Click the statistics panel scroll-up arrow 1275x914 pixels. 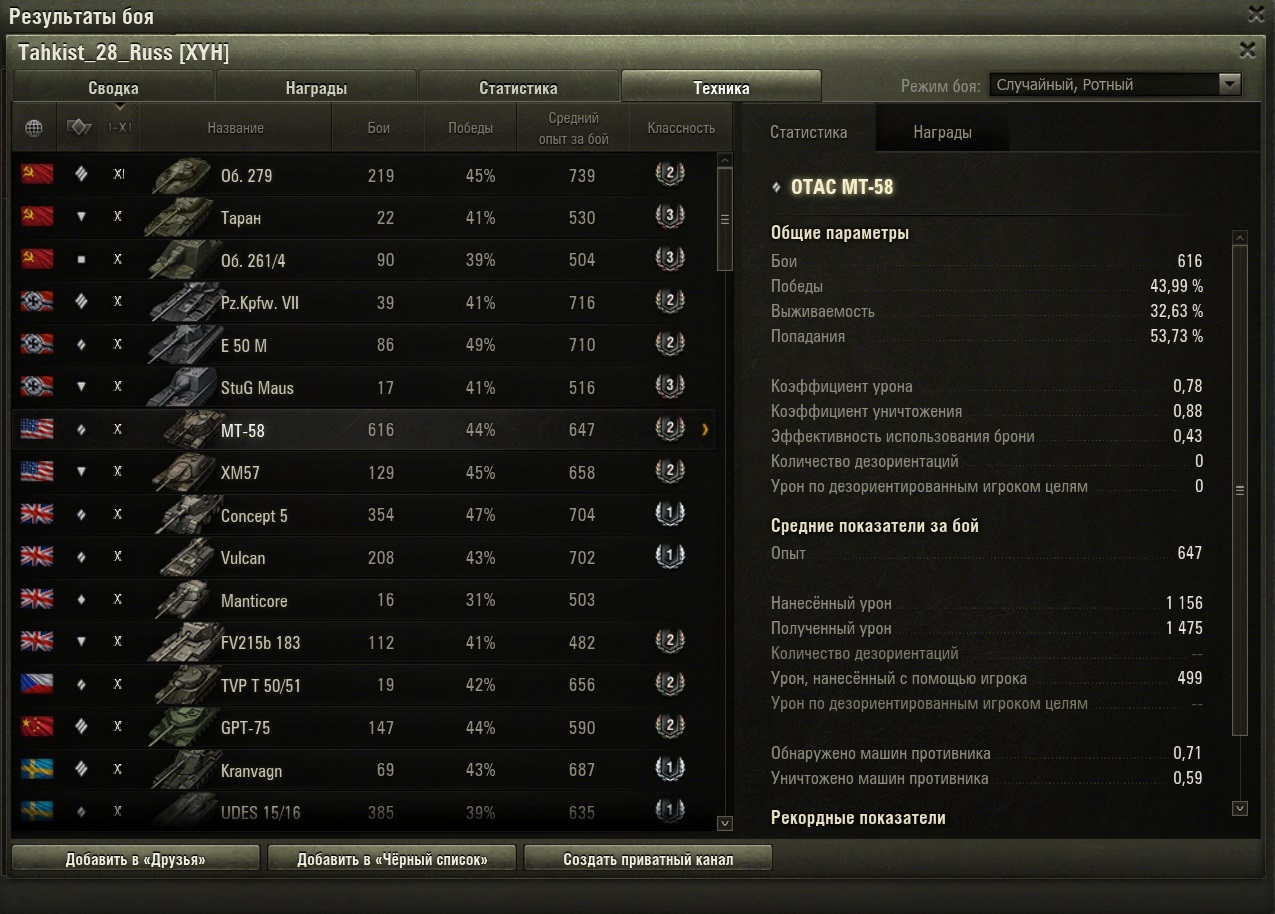click(x=1240, y=237)
